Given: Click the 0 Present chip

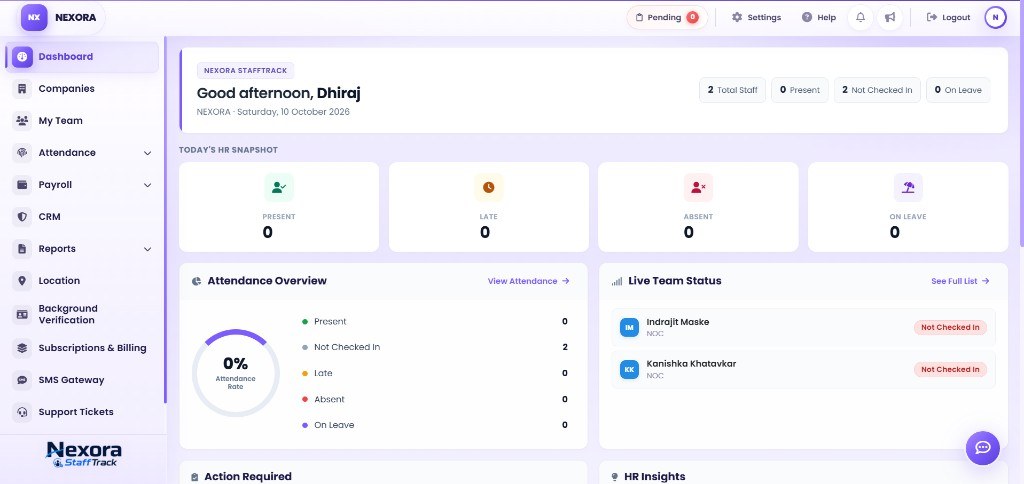Looking at the screenshot, I should (799, 90).
